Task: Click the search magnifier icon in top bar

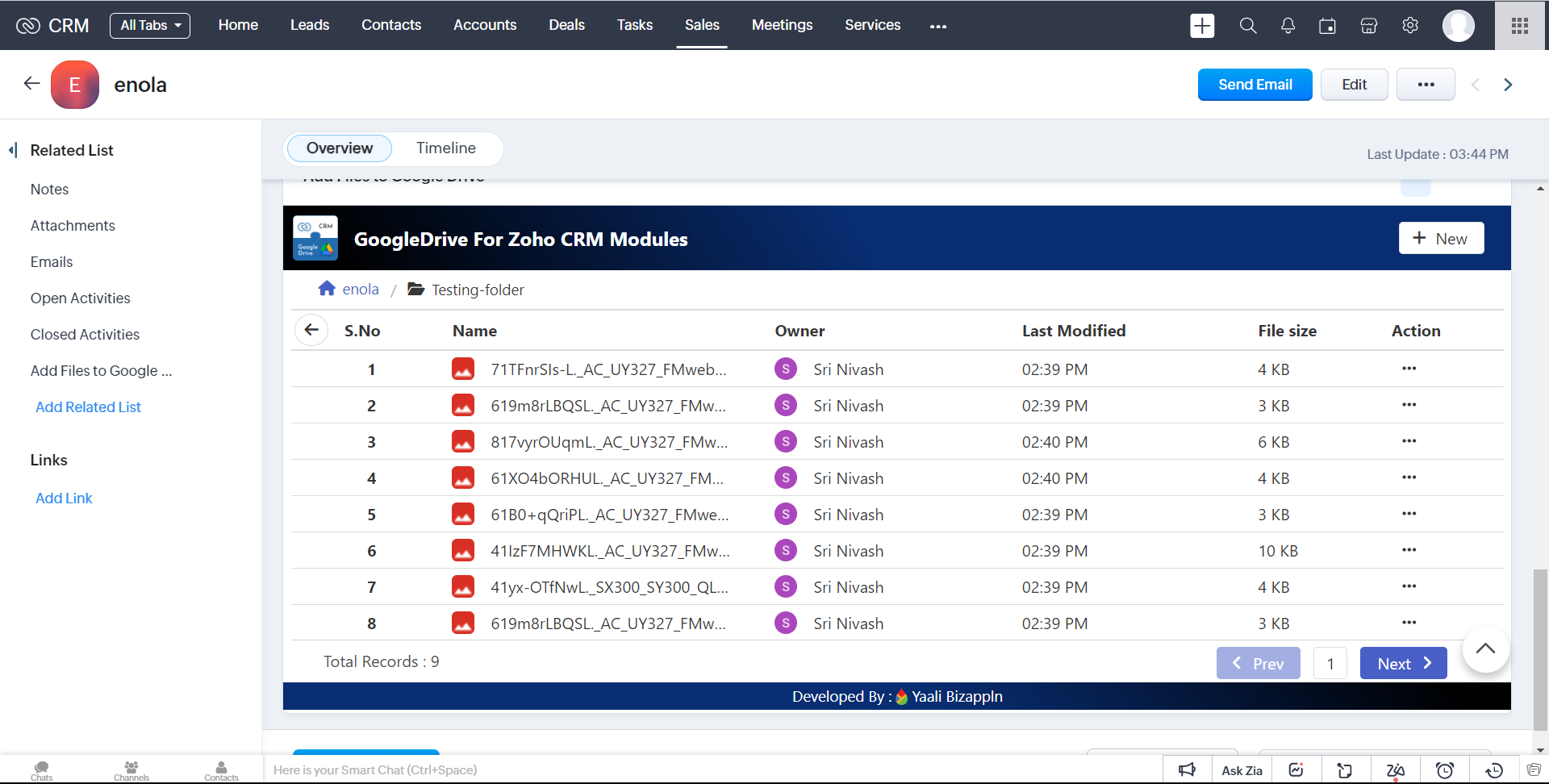Action: pyautogui.click(x=1247, y=26)
